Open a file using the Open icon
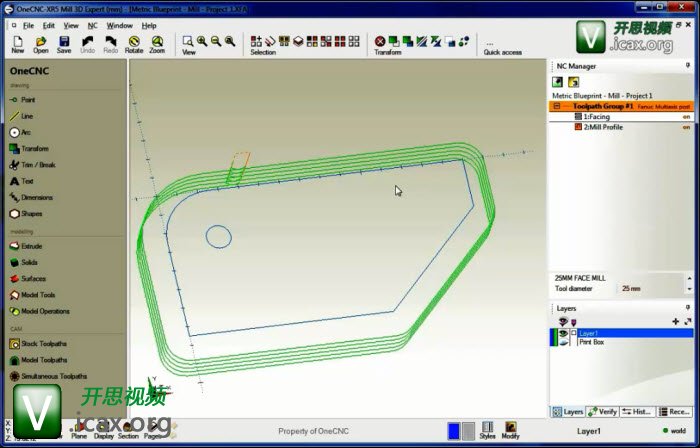The width and height of the screenshot is (700, 448). pyautogui.click(x=41, y=45)
